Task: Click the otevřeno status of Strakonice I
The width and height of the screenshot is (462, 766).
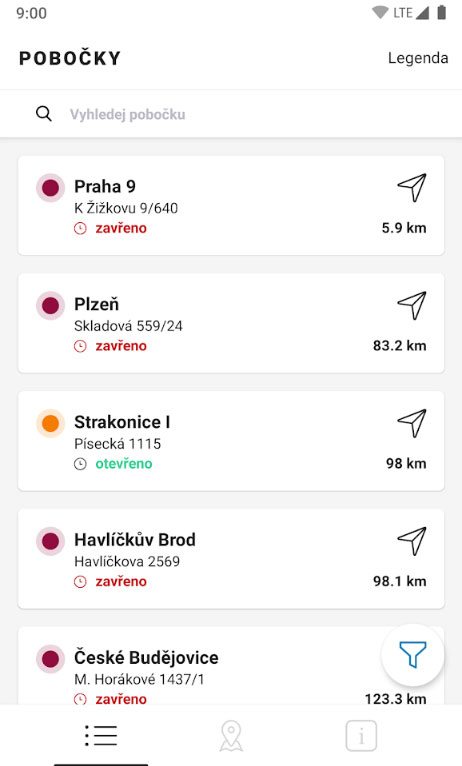Action: (124, 464)
